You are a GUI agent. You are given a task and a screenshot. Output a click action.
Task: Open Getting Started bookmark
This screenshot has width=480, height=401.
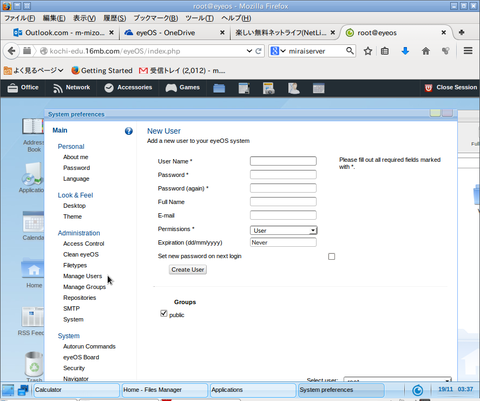point(102,71)
